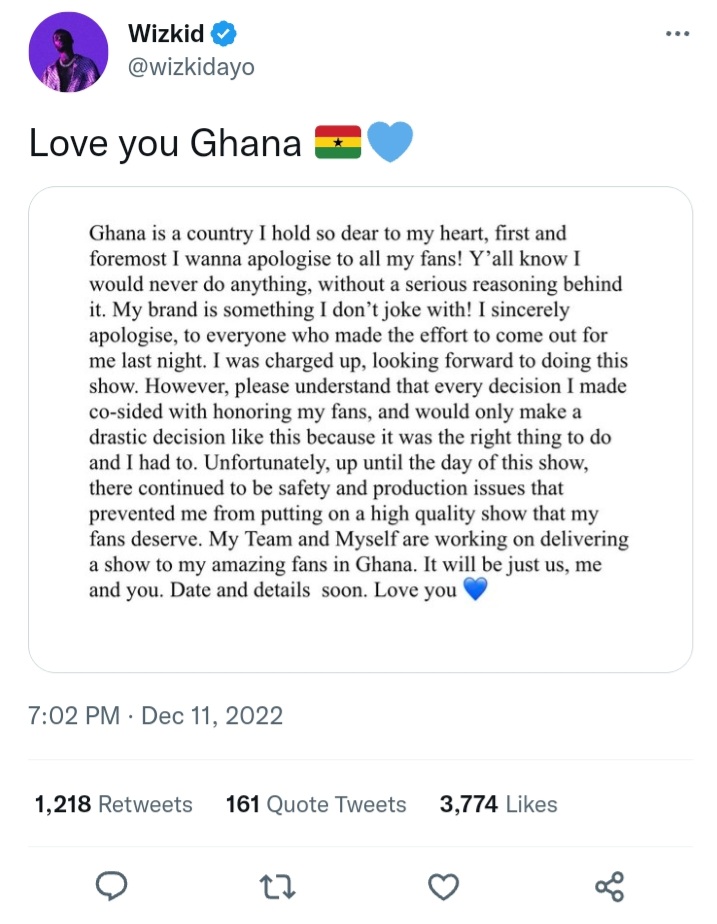717x924 pixels.
Task: Click the blue heart emoji beside the flag
Action: 390,143
